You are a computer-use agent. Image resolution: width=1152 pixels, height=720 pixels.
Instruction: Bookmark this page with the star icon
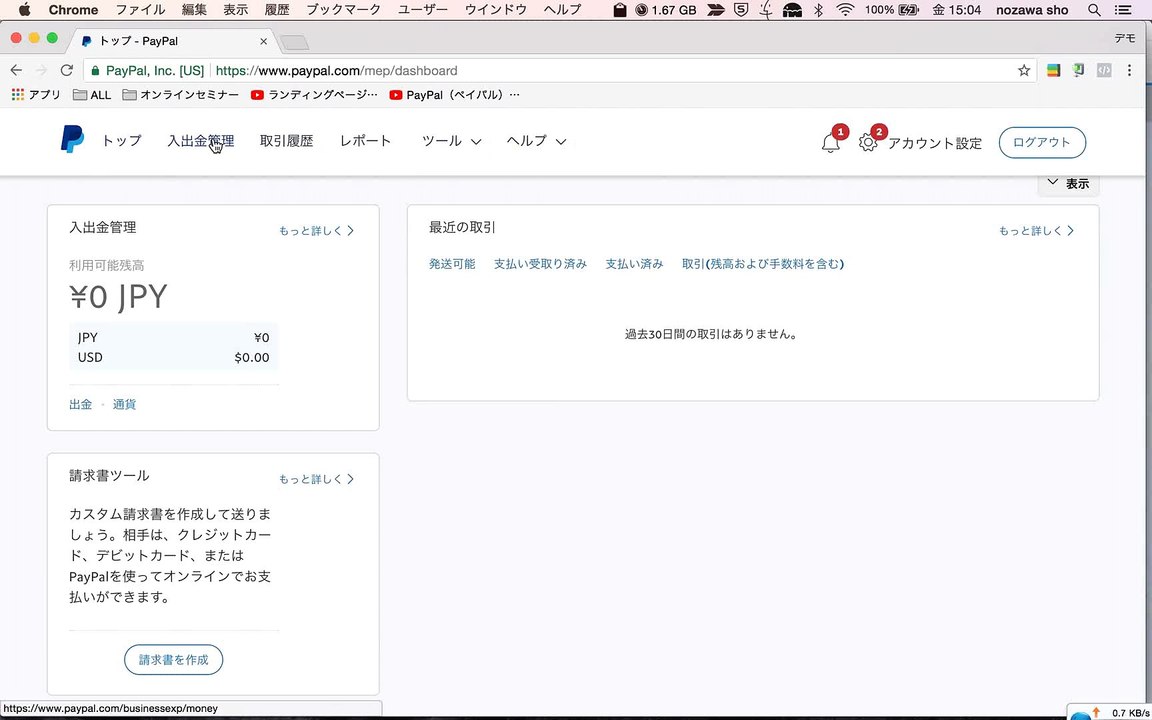click(x=1023, y=71)
